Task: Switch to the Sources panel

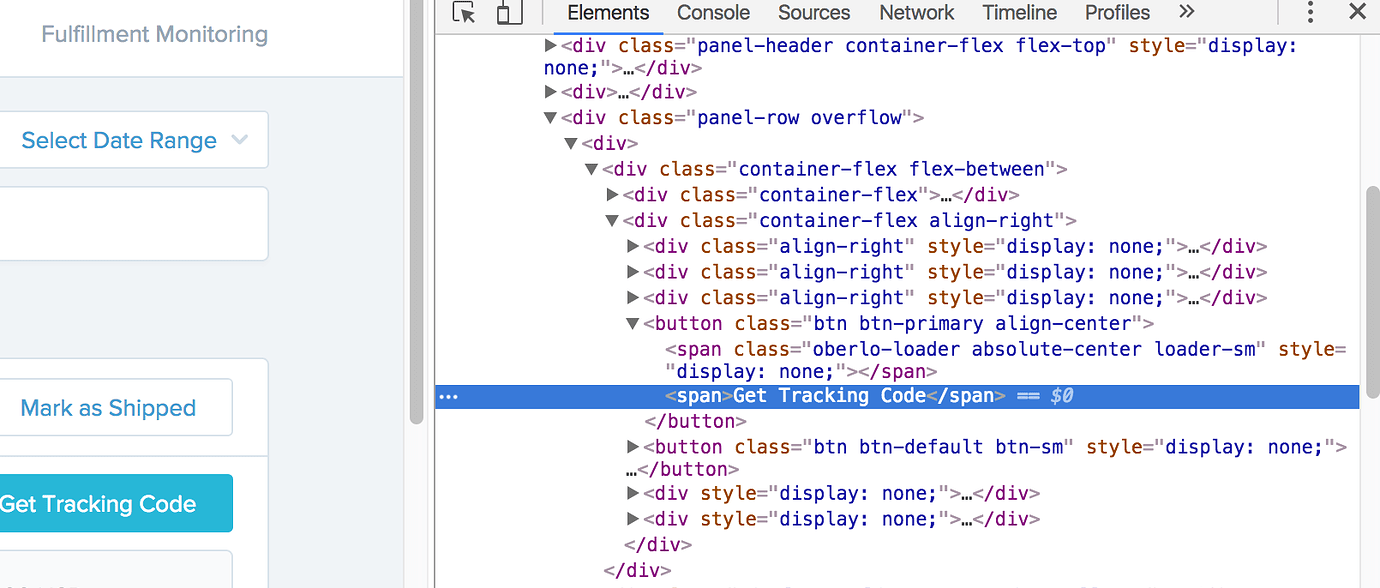Action: click(813, 13)
